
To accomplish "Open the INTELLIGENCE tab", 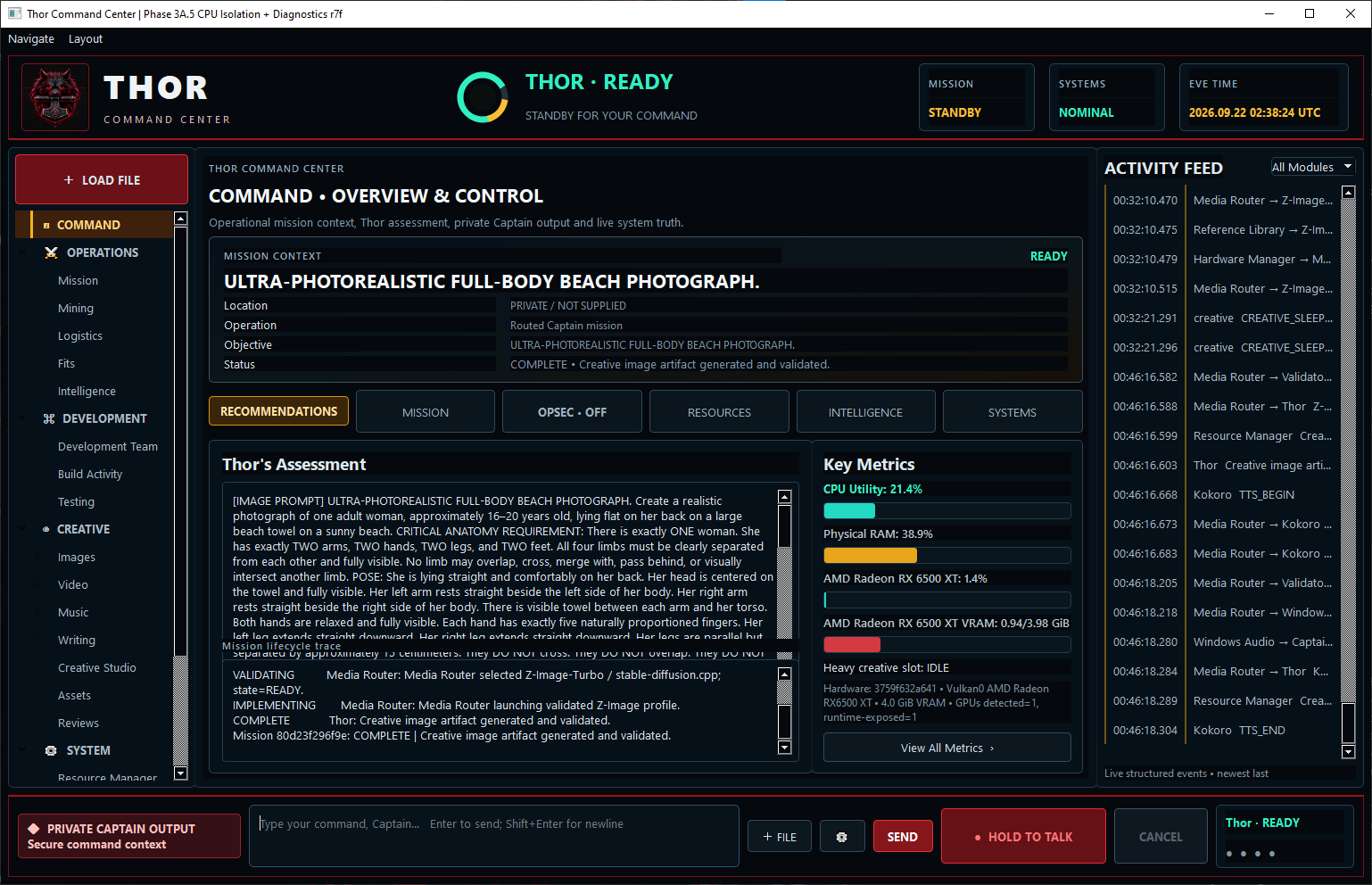I will pyautogui.click(x=865, y=412).
